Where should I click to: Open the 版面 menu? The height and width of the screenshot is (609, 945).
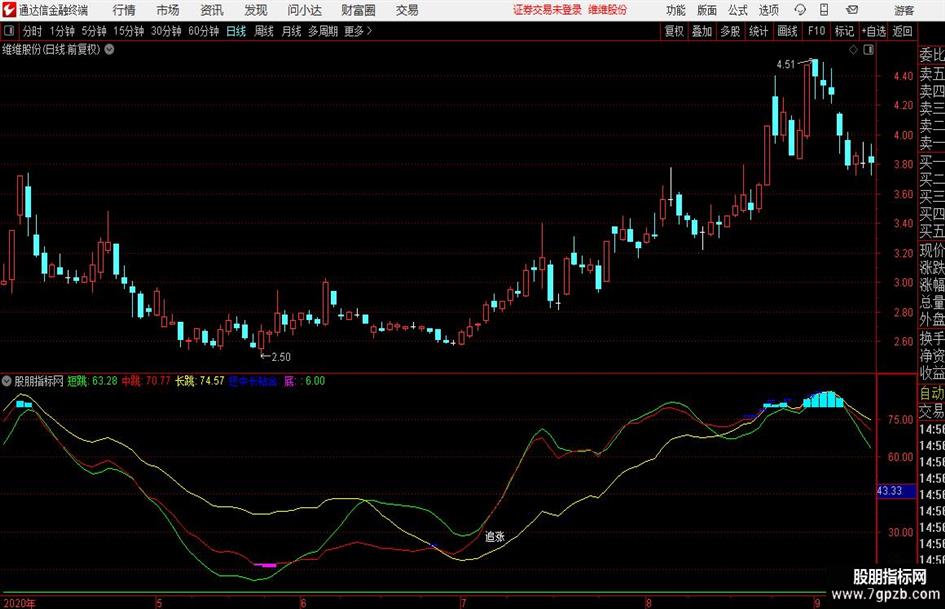(706, 10)
